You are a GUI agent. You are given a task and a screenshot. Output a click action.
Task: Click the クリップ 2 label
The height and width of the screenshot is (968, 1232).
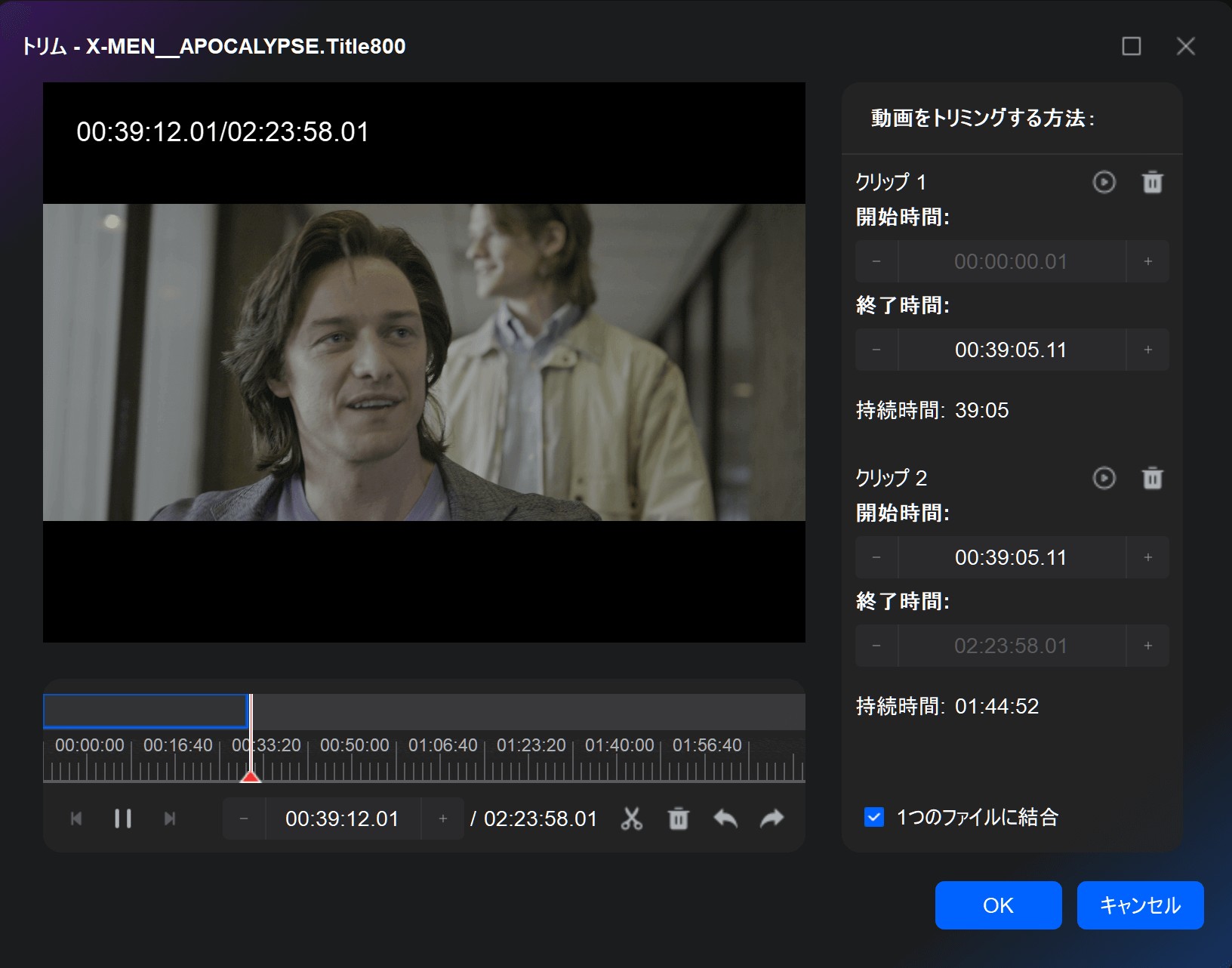tap(891, 478)
